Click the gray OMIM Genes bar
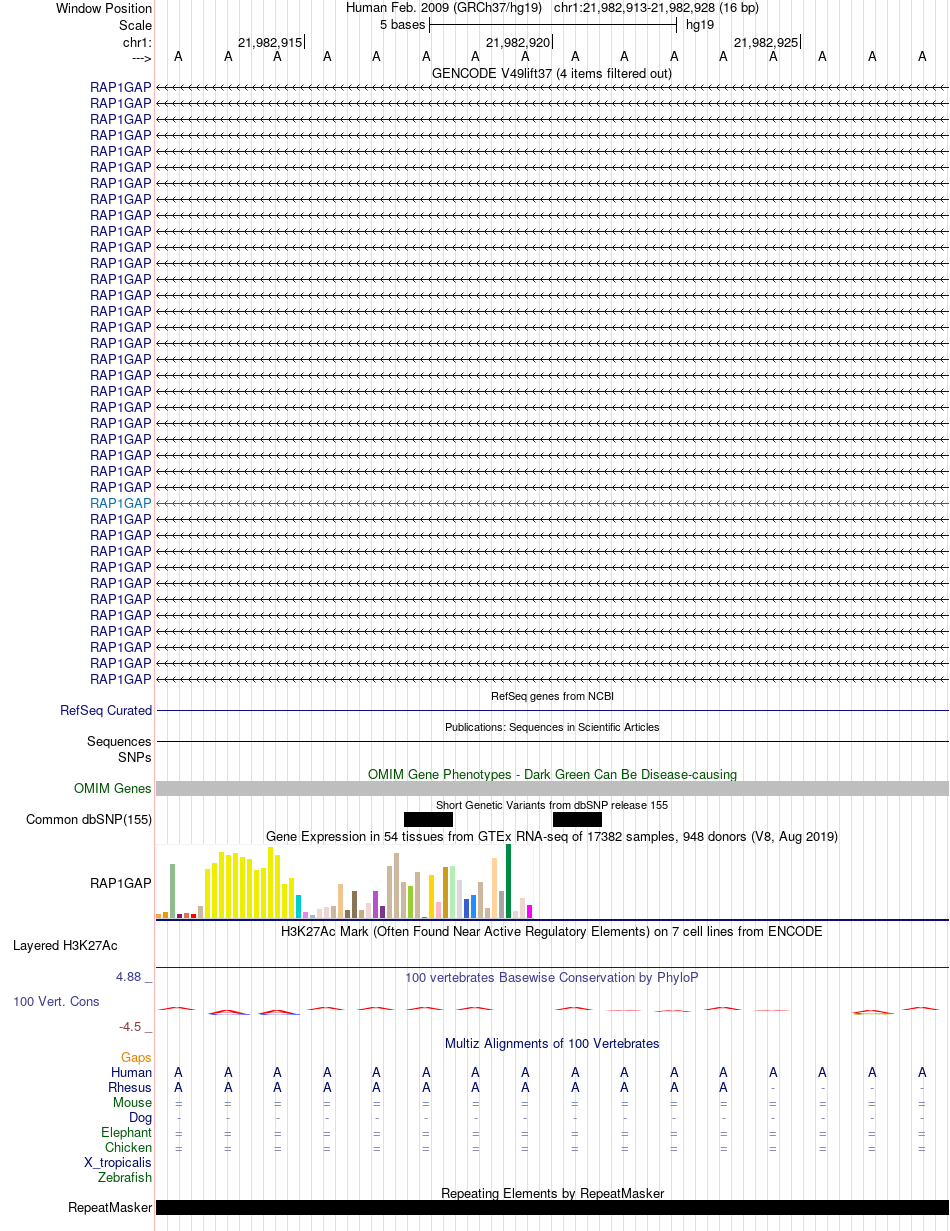950x1231 pixels. (x=552, y=789)
